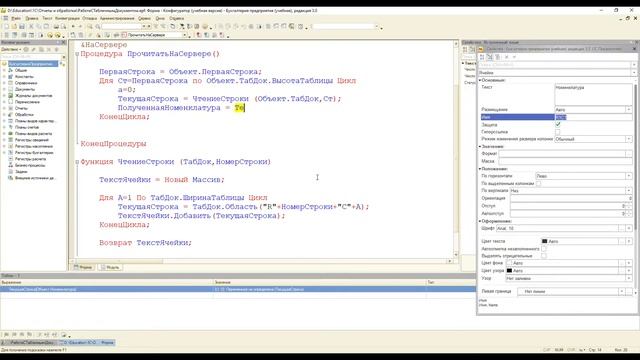Collapse the Положение properties group

coord(480,169)
